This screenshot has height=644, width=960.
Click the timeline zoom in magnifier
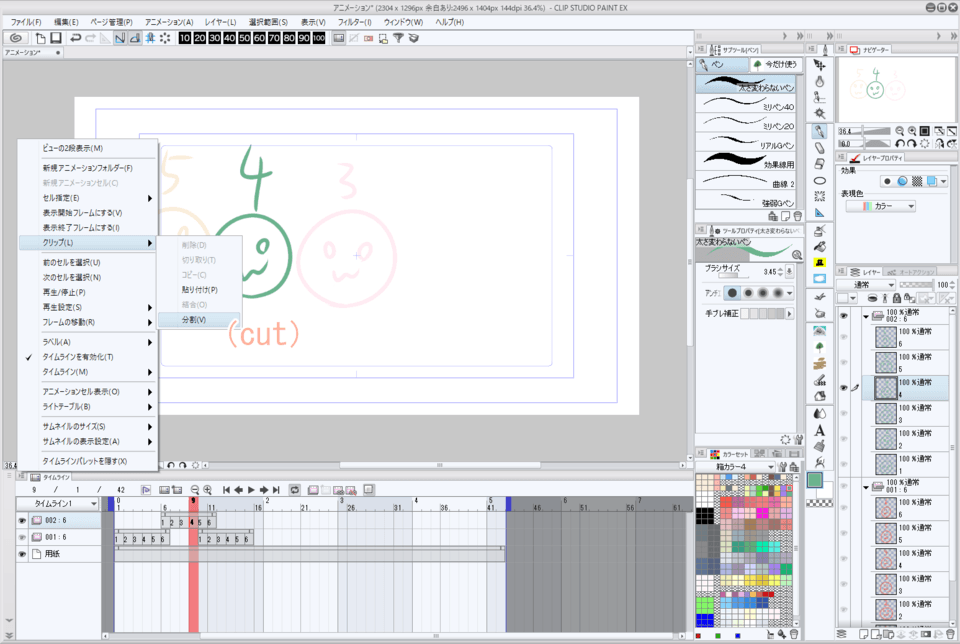pyautogui.click(x=208, y=490)
